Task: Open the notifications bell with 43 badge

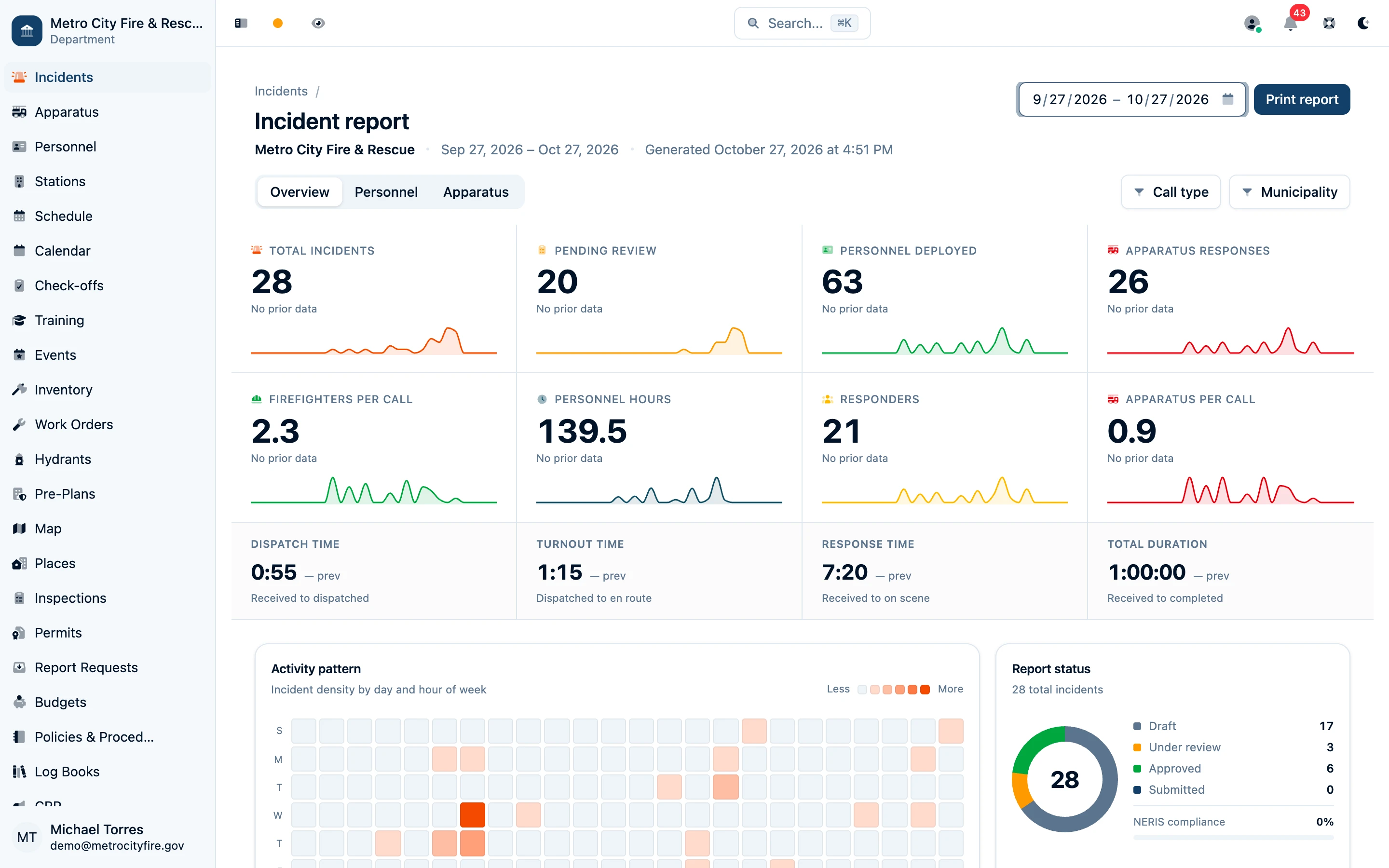Action: 1291,23
